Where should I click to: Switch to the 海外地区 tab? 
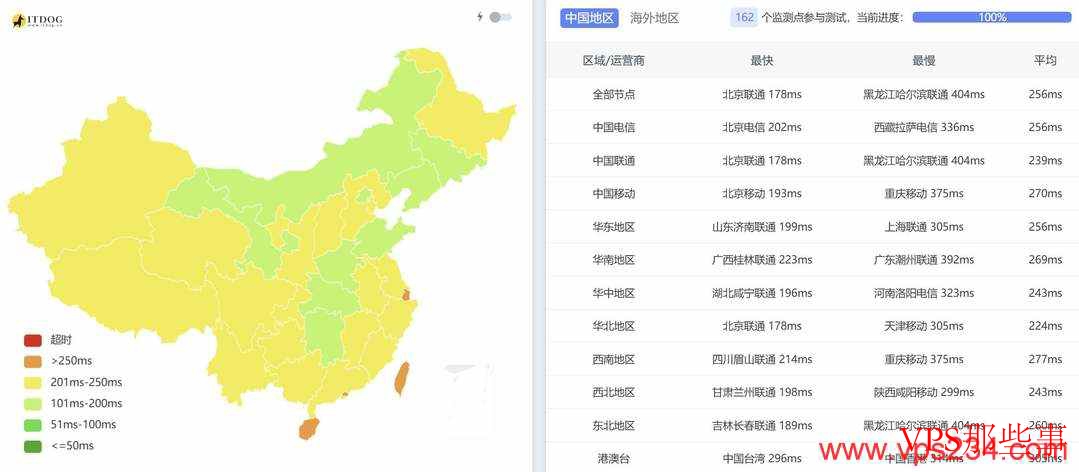click(654, 18)
